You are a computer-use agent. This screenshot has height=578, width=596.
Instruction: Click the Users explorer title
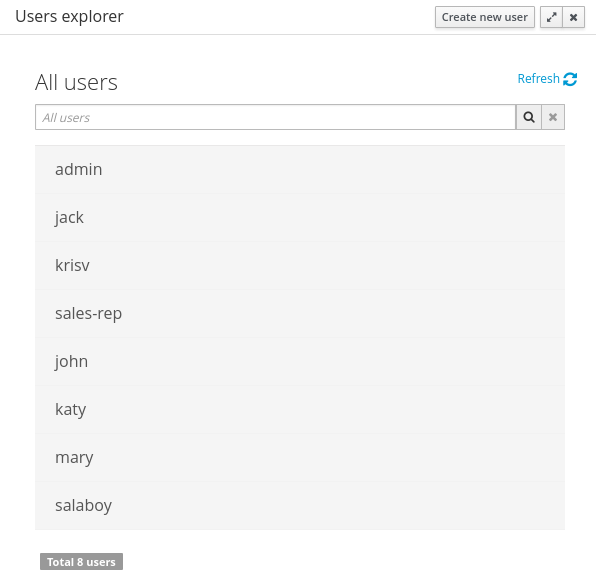(x=69, y=17)
